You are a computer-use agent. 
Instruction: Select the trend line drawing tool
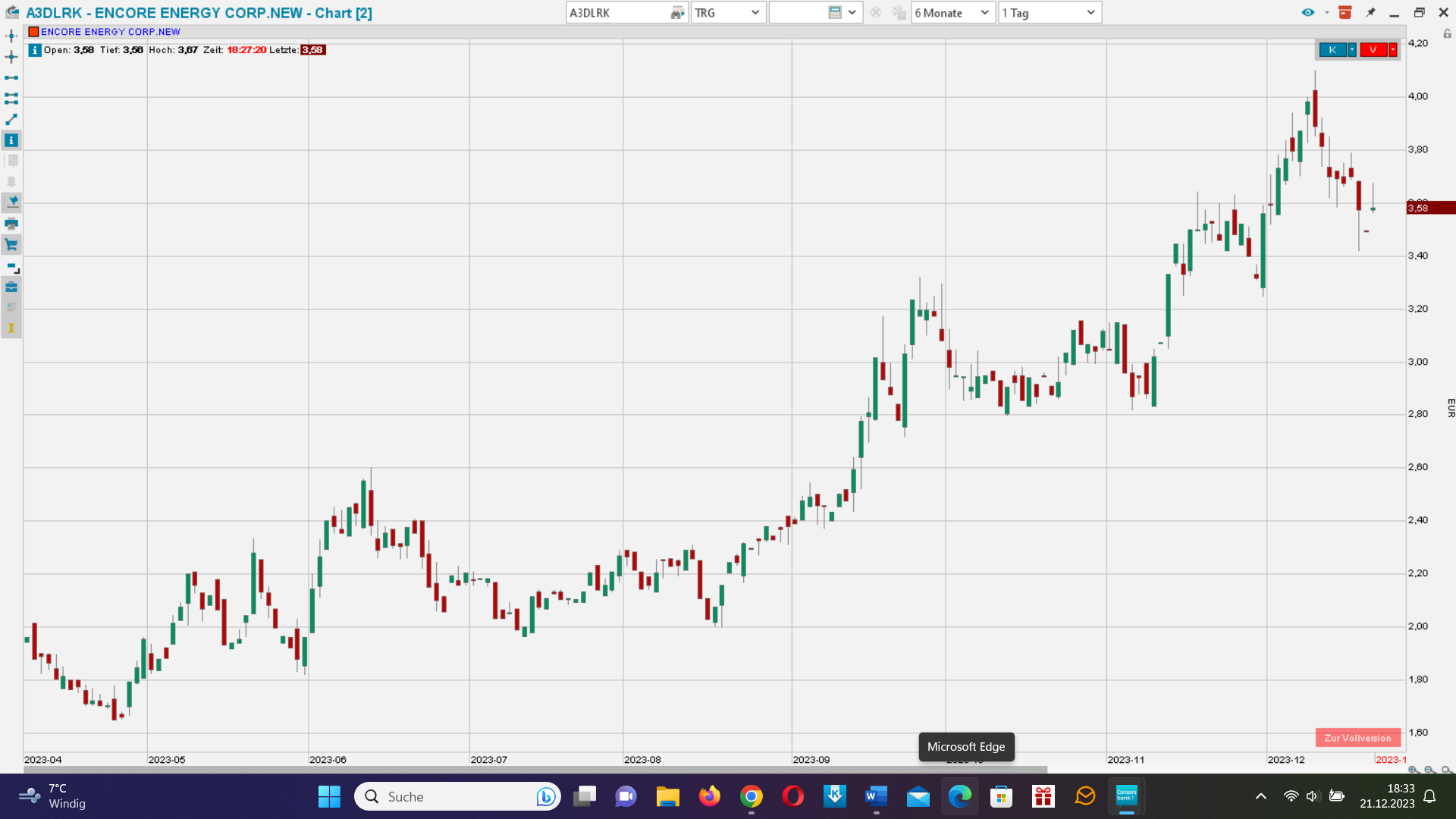(x=11, y=120)
